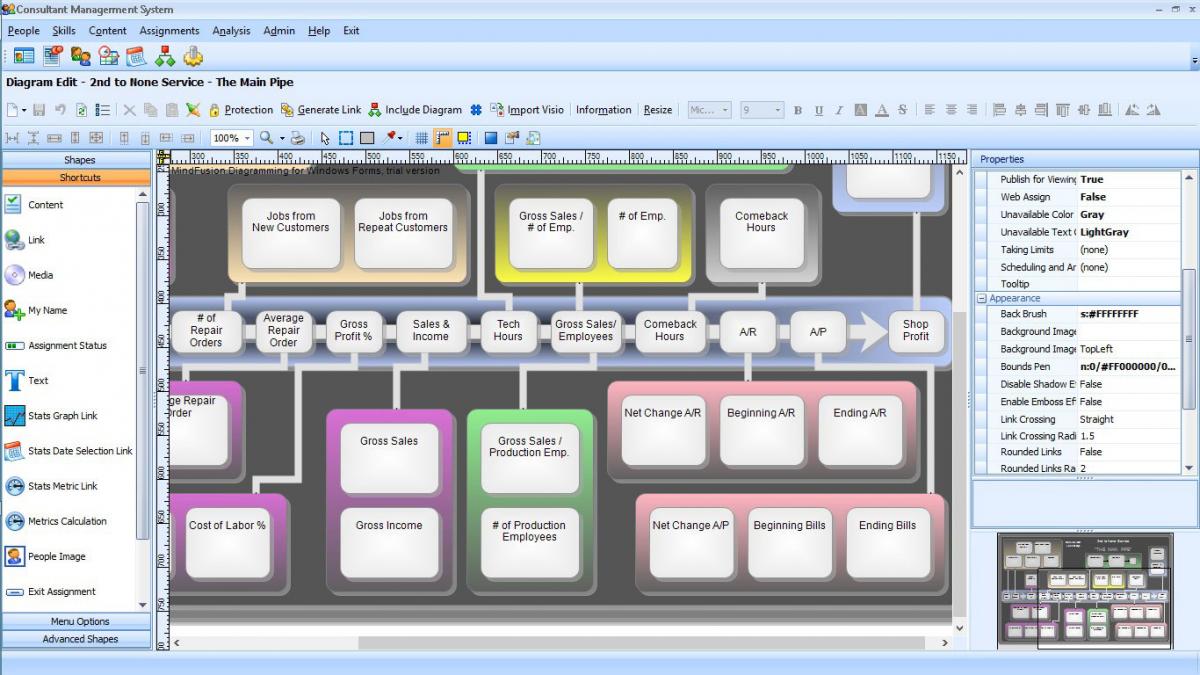This screenshot has width=1200, height=675.
Task: Toggle the highlighted ruler display button
Action: click(442, 138)
